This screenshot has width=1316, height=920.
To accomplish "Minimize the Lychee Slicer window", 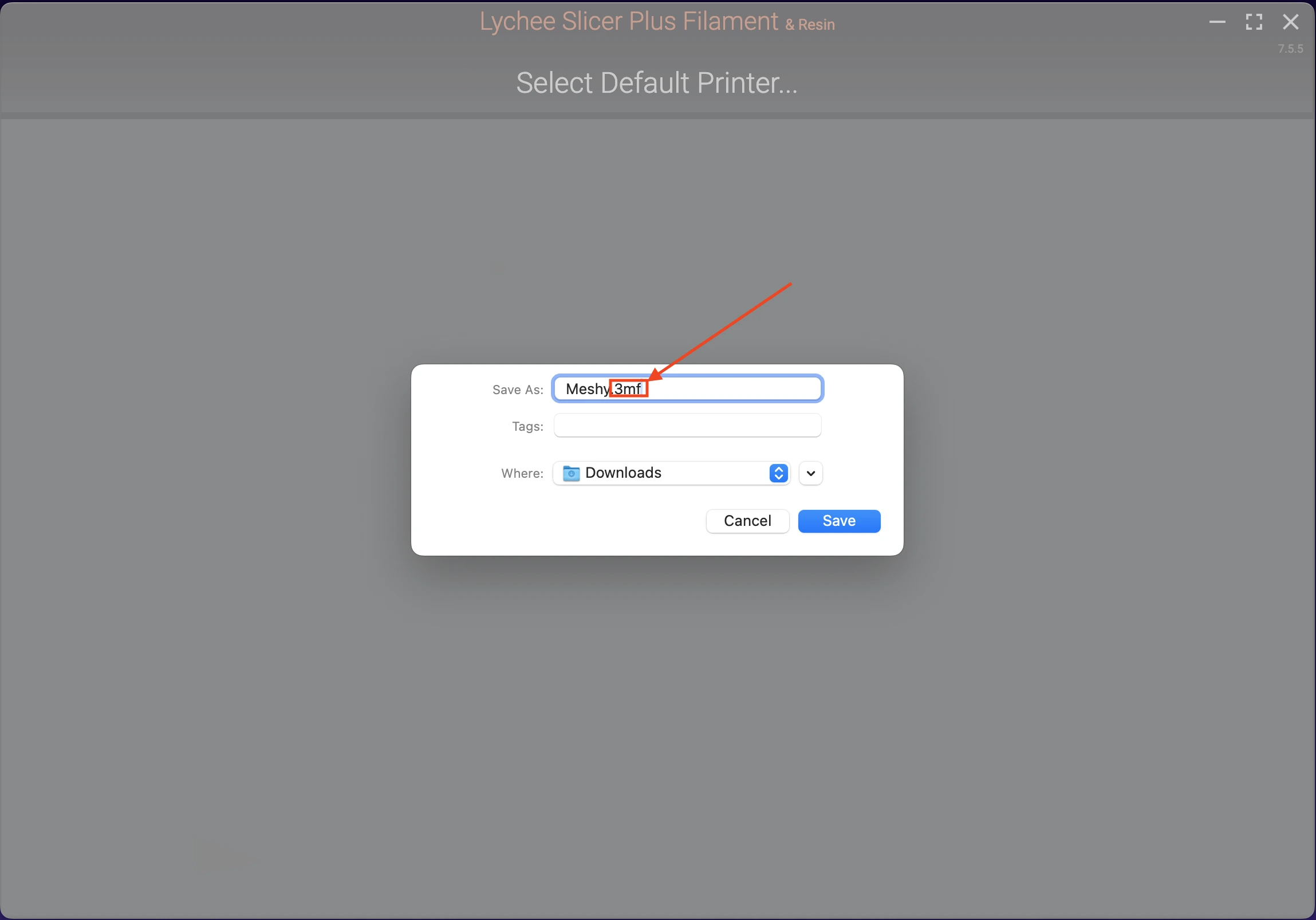I will pyautogui.click(x=1217, y=22).
